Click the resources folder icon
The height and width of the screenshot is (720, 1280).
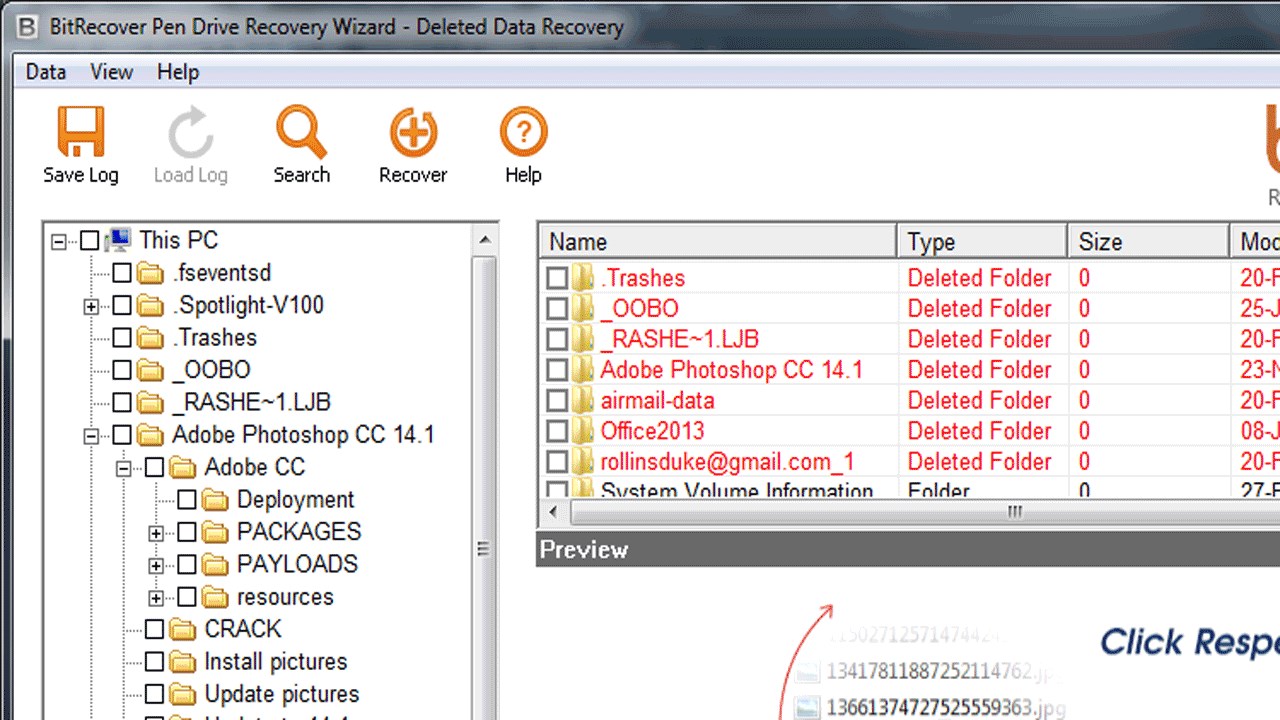pos(215,597)
